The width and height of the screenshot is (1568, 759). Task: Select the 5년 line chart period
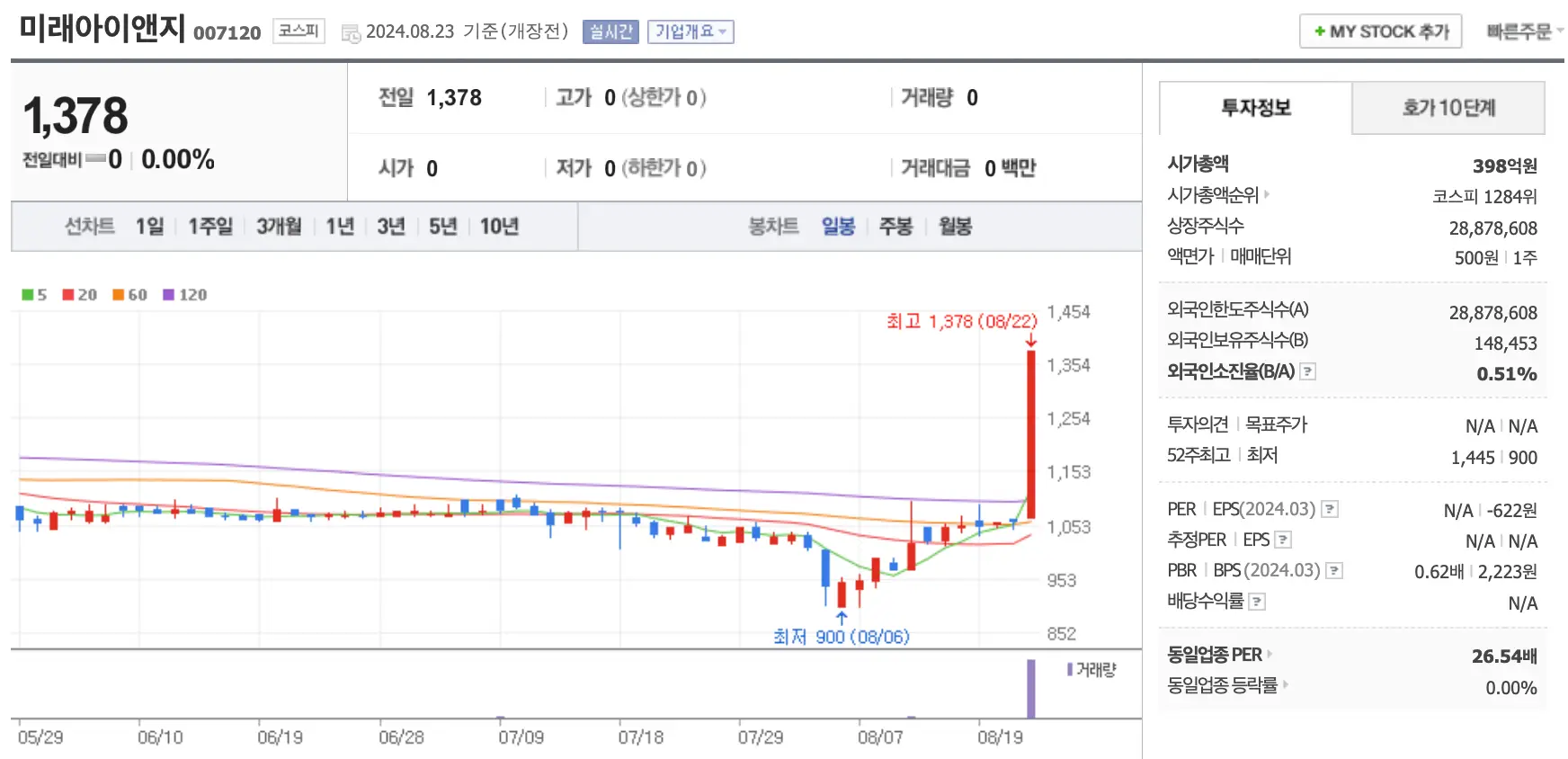pos(442,226)
